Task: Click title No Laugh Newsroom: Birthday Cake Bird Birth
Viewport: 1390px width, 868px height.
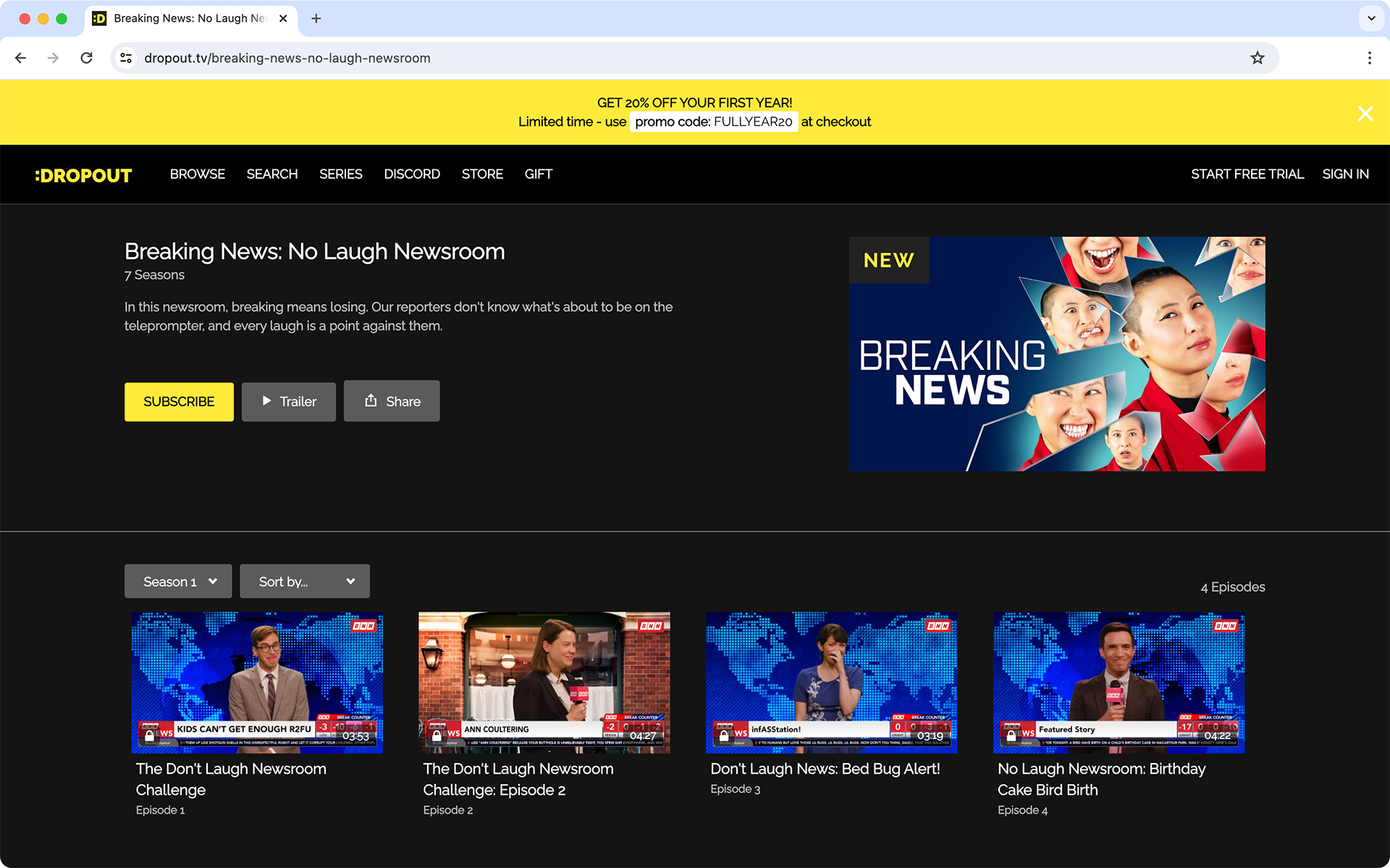Action: (x=1102, y=780)
